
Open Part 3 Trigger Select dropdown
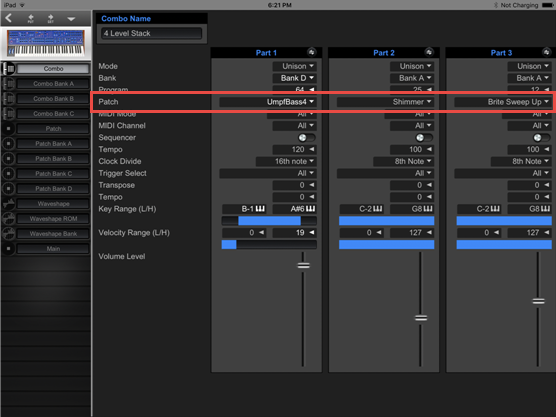tap(503, 173)
